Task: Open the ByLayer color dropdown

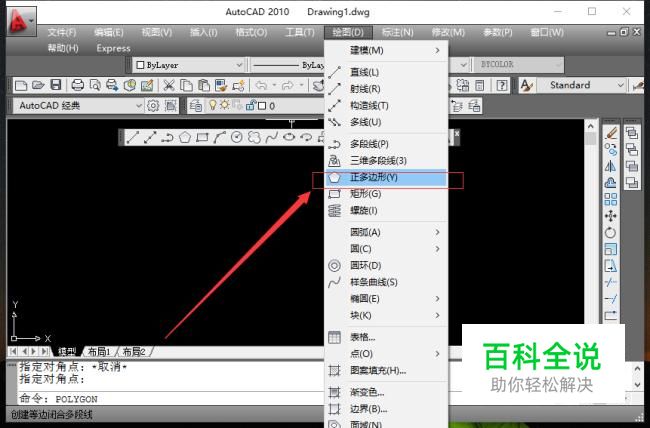Action: point(239,65)
